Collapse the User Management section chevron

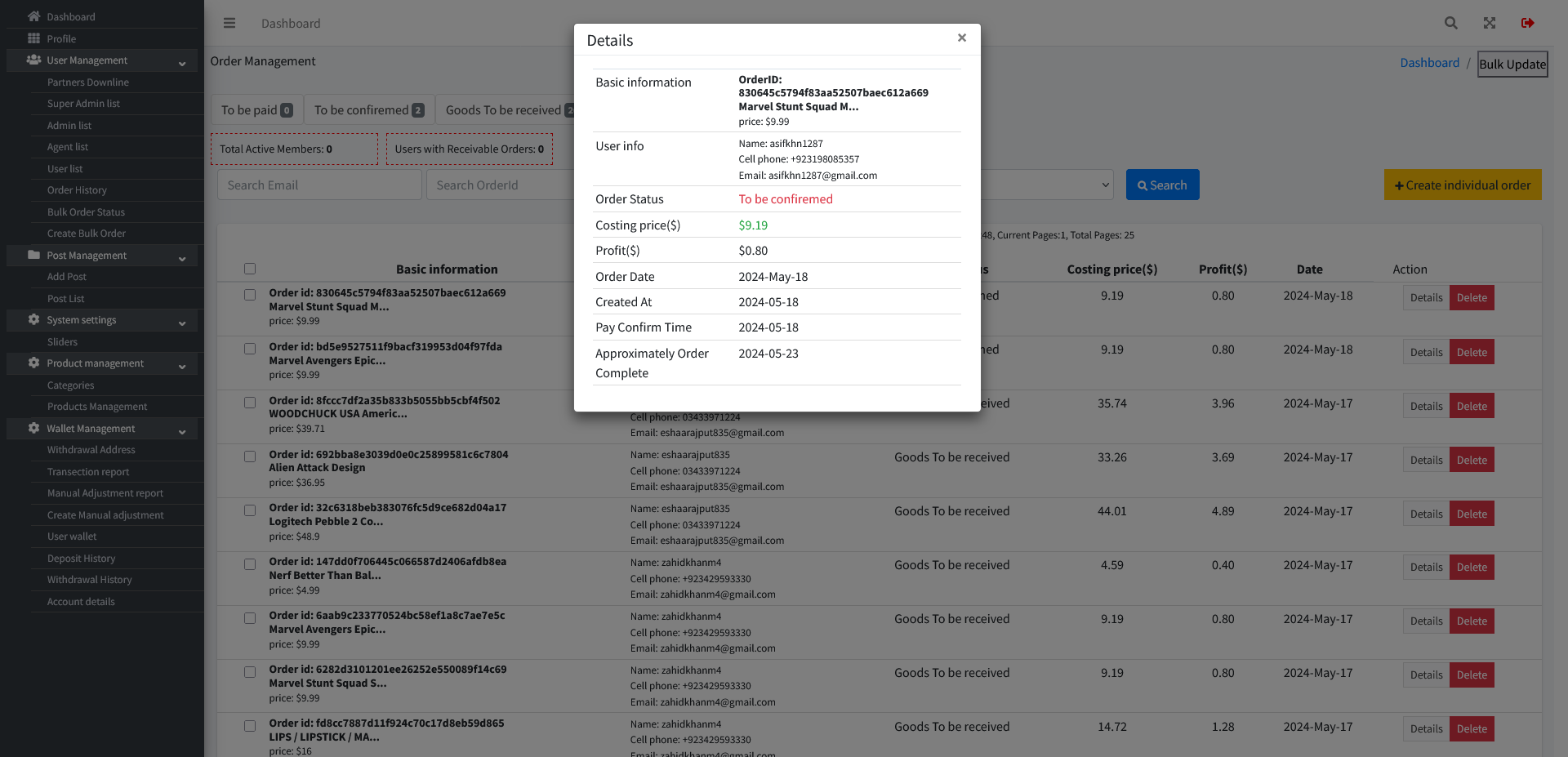pos(182,61)
